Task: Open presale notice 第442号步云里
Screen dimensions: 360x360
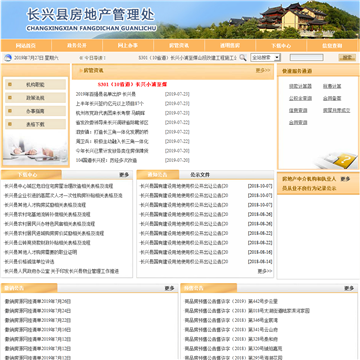Action: (231, 301)
